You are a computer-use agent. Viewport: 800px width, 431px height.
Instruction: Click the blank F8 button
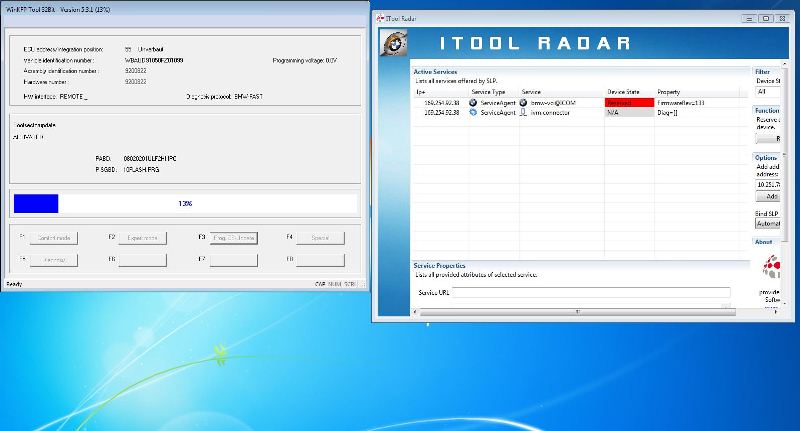click(x=320, y=260)
